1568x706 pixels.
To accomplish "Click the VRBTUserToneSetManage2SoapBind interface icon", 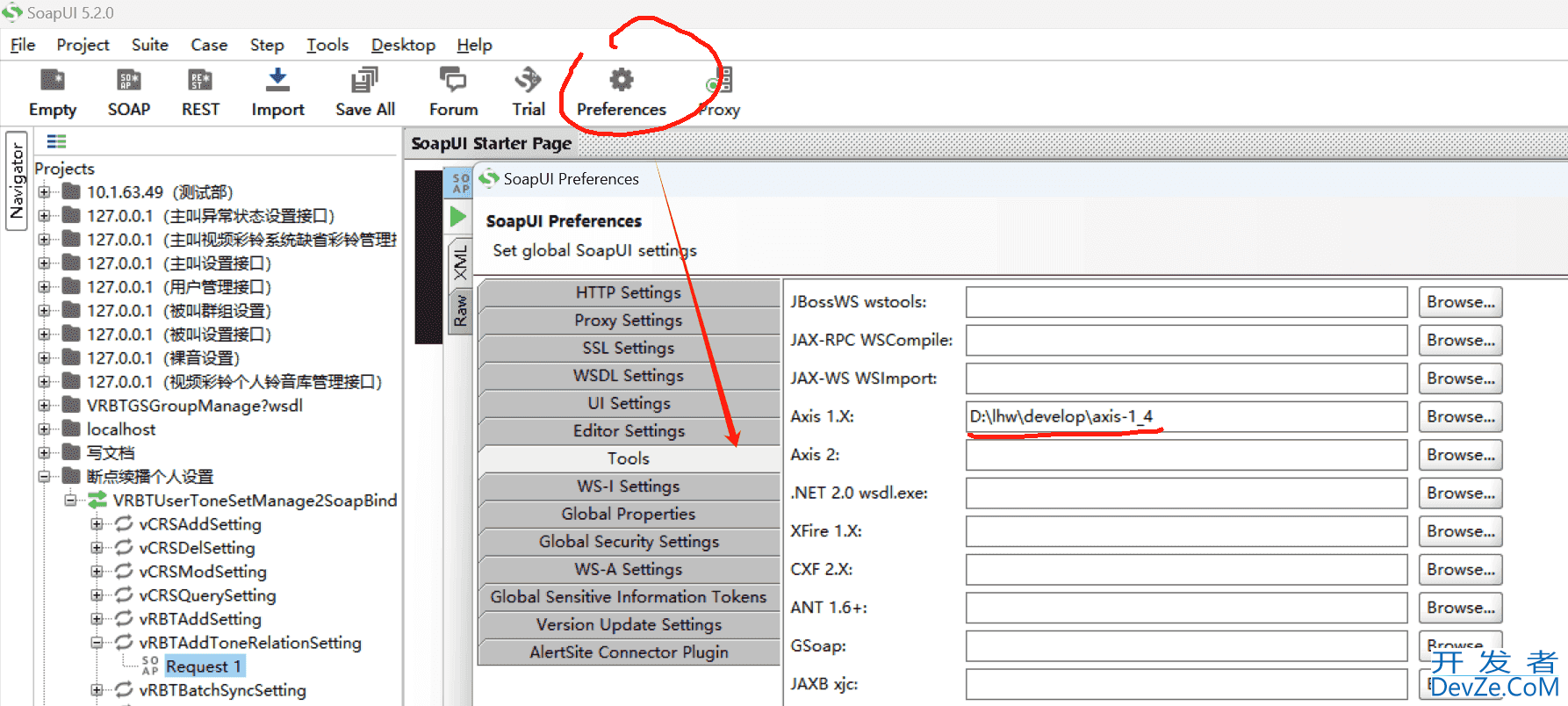I will pyautogui.click(x=97, y=501).
